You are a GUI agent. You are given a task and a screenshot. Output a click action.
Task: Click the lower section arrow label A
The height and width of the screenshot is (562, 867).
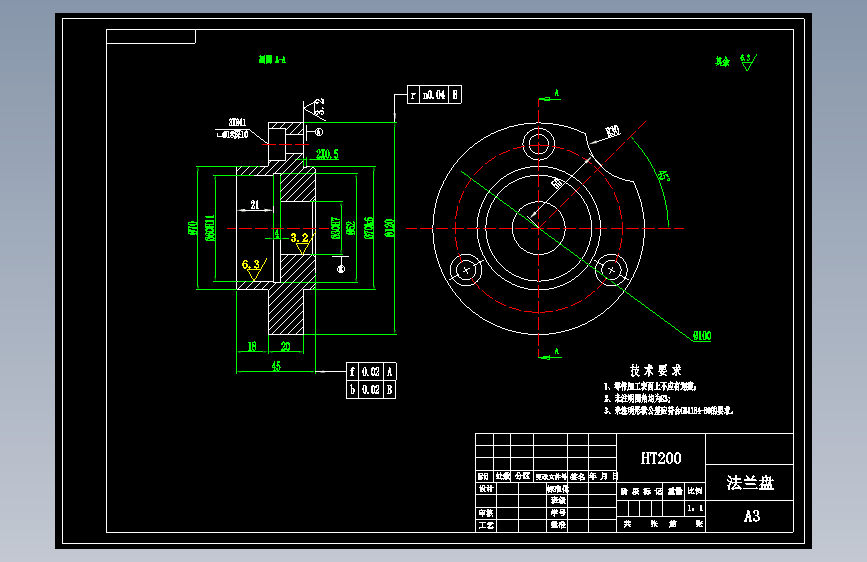click(557, 351)
